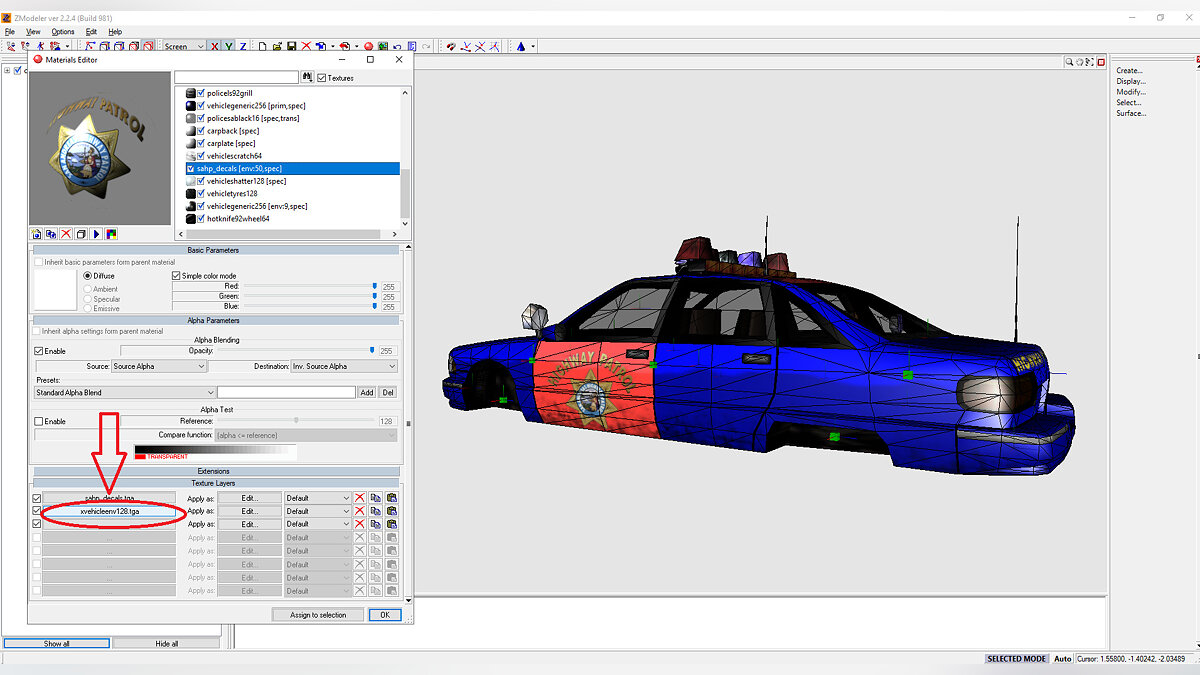
Task: Open the color palette icon under material preview
Action: click(x=112, y=234)
